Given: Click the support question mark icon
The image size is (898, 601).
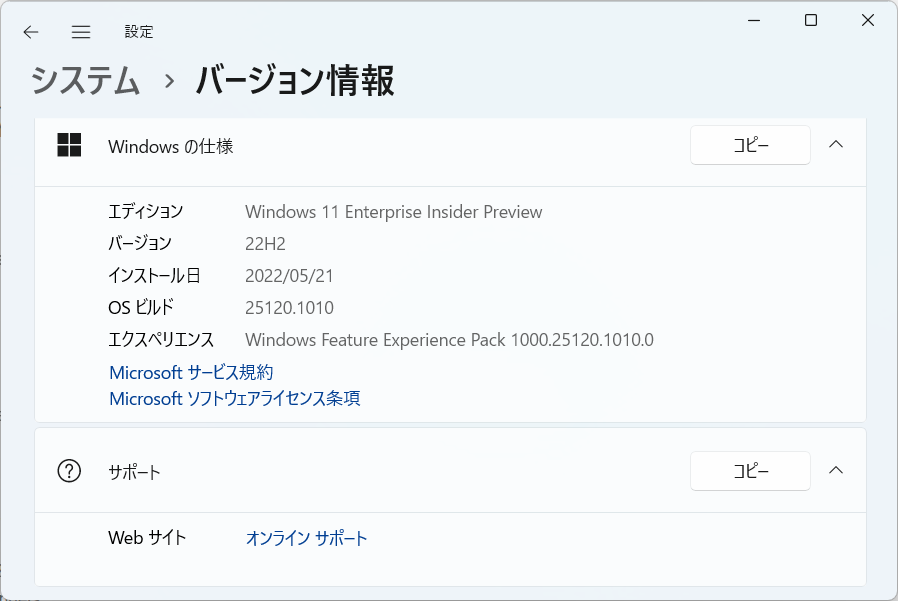Looking at the screenshot, I should 69,471.
